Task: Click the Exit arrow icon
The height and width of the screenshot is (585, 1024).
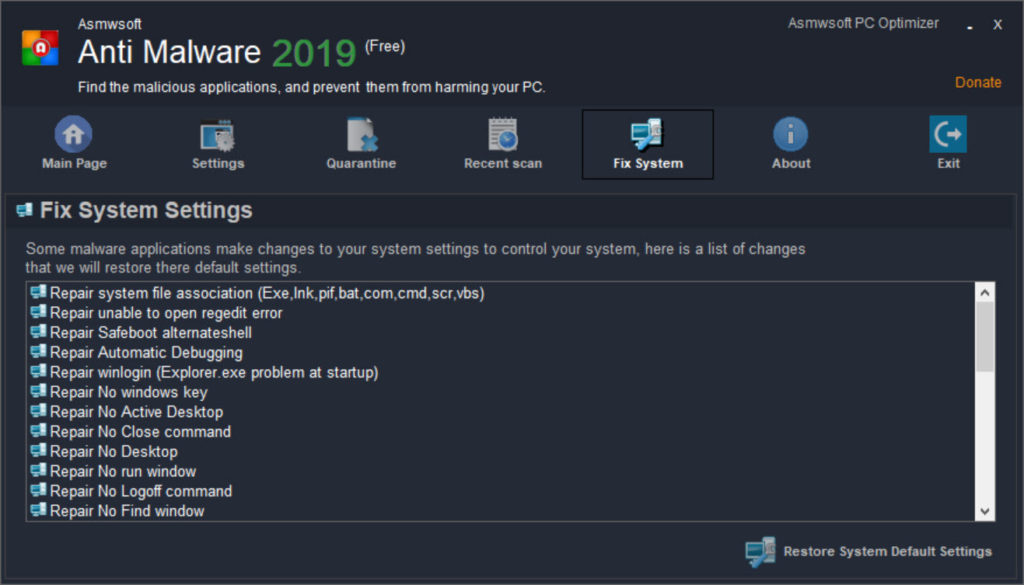Action: (x=948, y=134)
